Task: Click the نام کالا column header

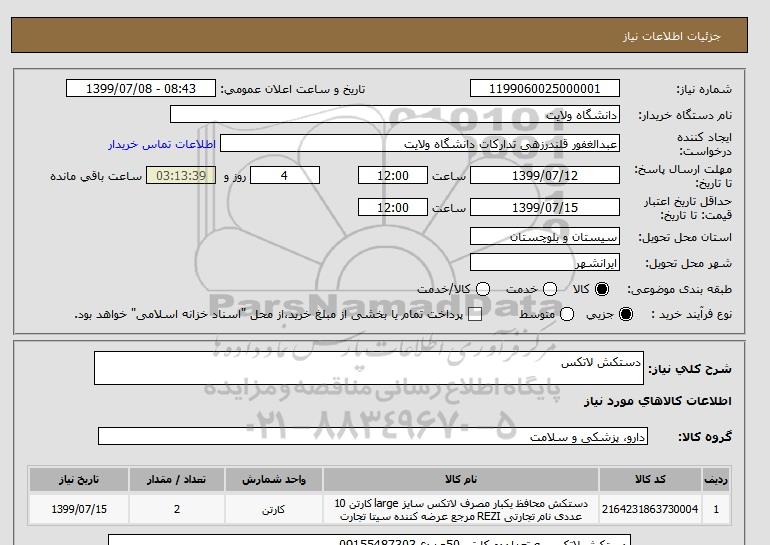Action: [x=461, y=480]
